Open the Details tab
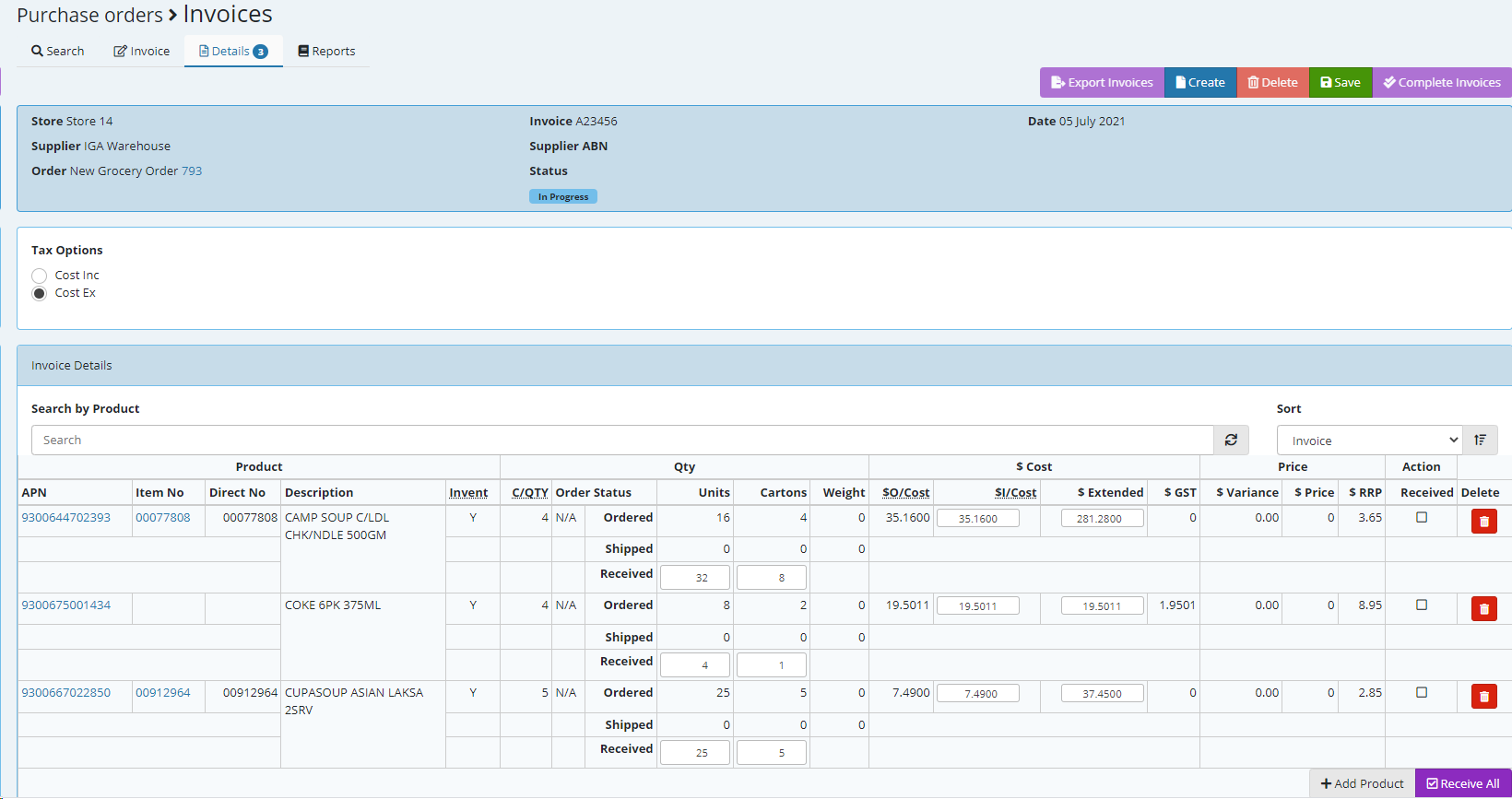This screenshot has height=799, width=1512. (x=233, y=51)
